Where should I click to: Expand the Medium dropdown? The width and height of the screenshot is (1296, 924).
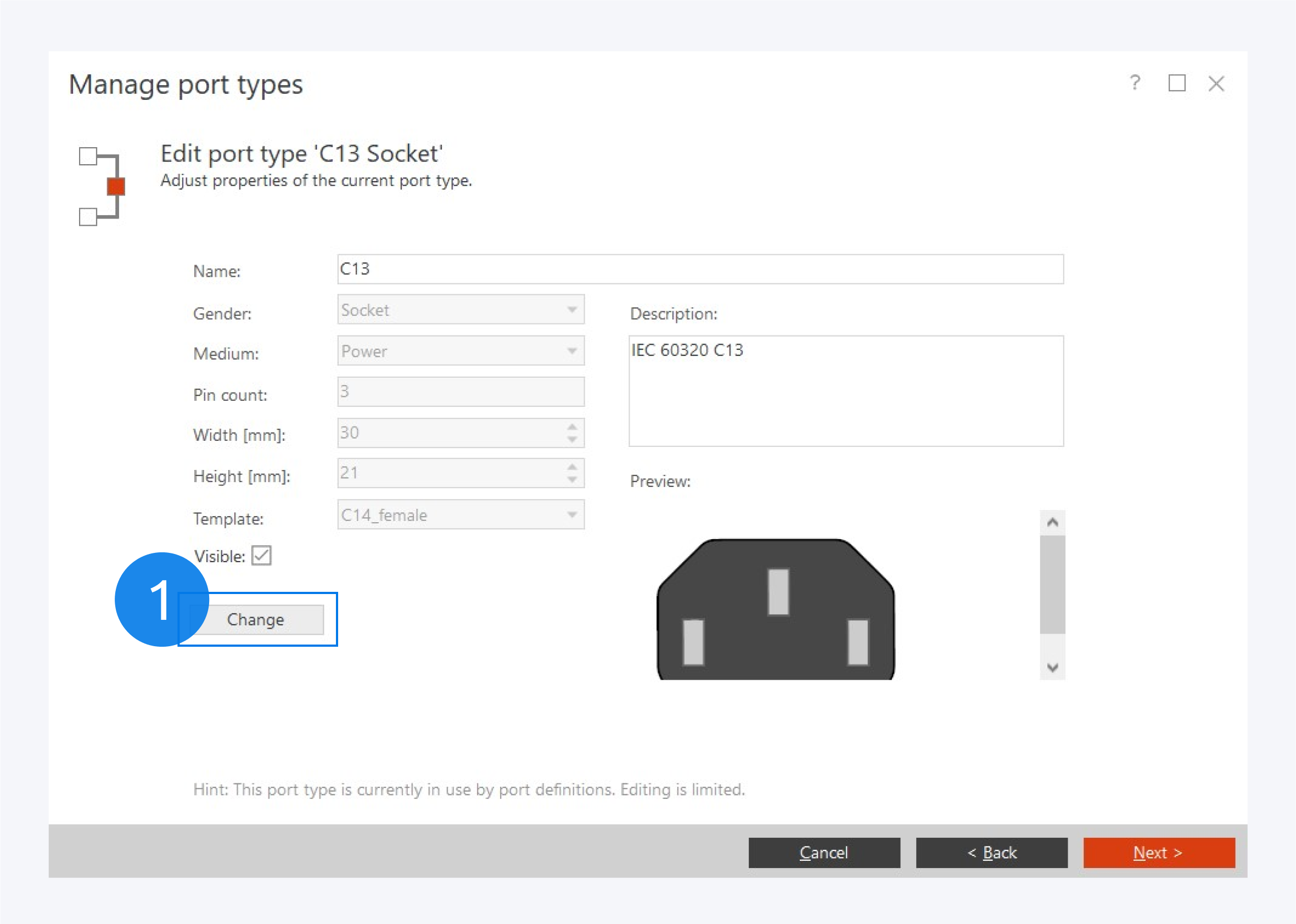pyautogui.click(x=572, y=351)
